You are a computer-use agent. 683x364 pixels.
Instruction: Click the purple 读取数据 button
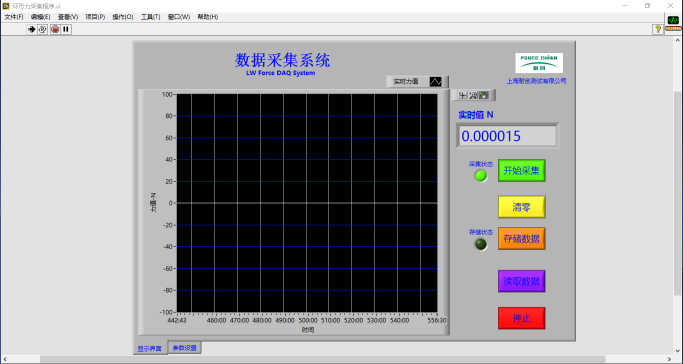[x=521, y=281]
